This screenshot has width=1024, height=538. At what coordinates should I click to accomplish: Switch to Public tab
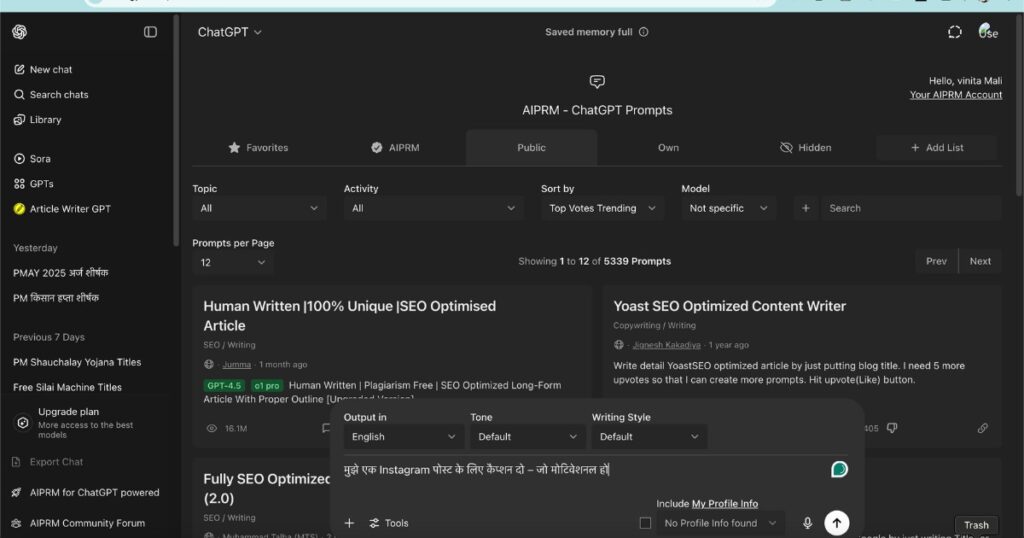click(532, 148)
